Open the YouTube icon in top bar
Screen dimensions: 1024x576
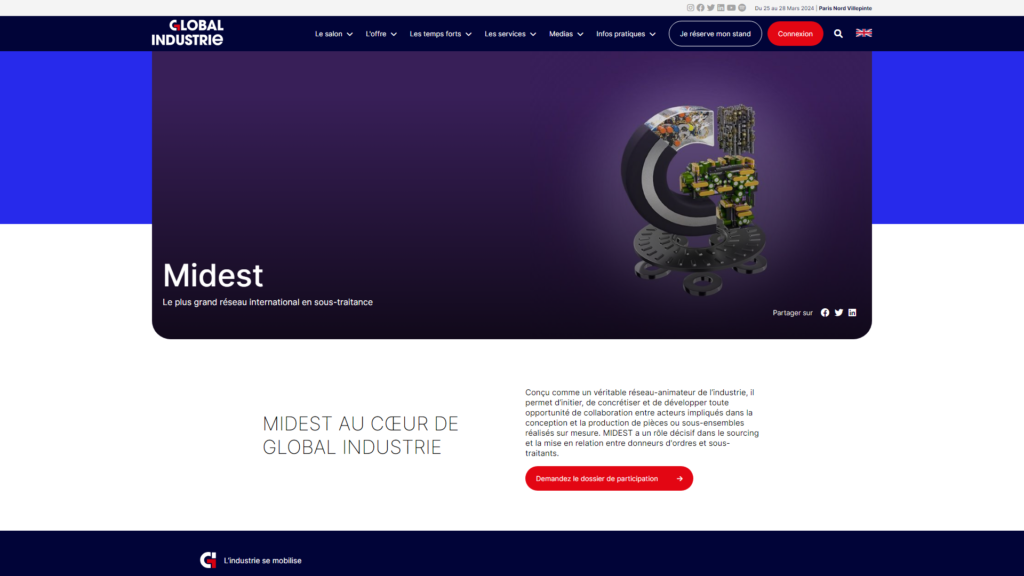pos(731,8)
